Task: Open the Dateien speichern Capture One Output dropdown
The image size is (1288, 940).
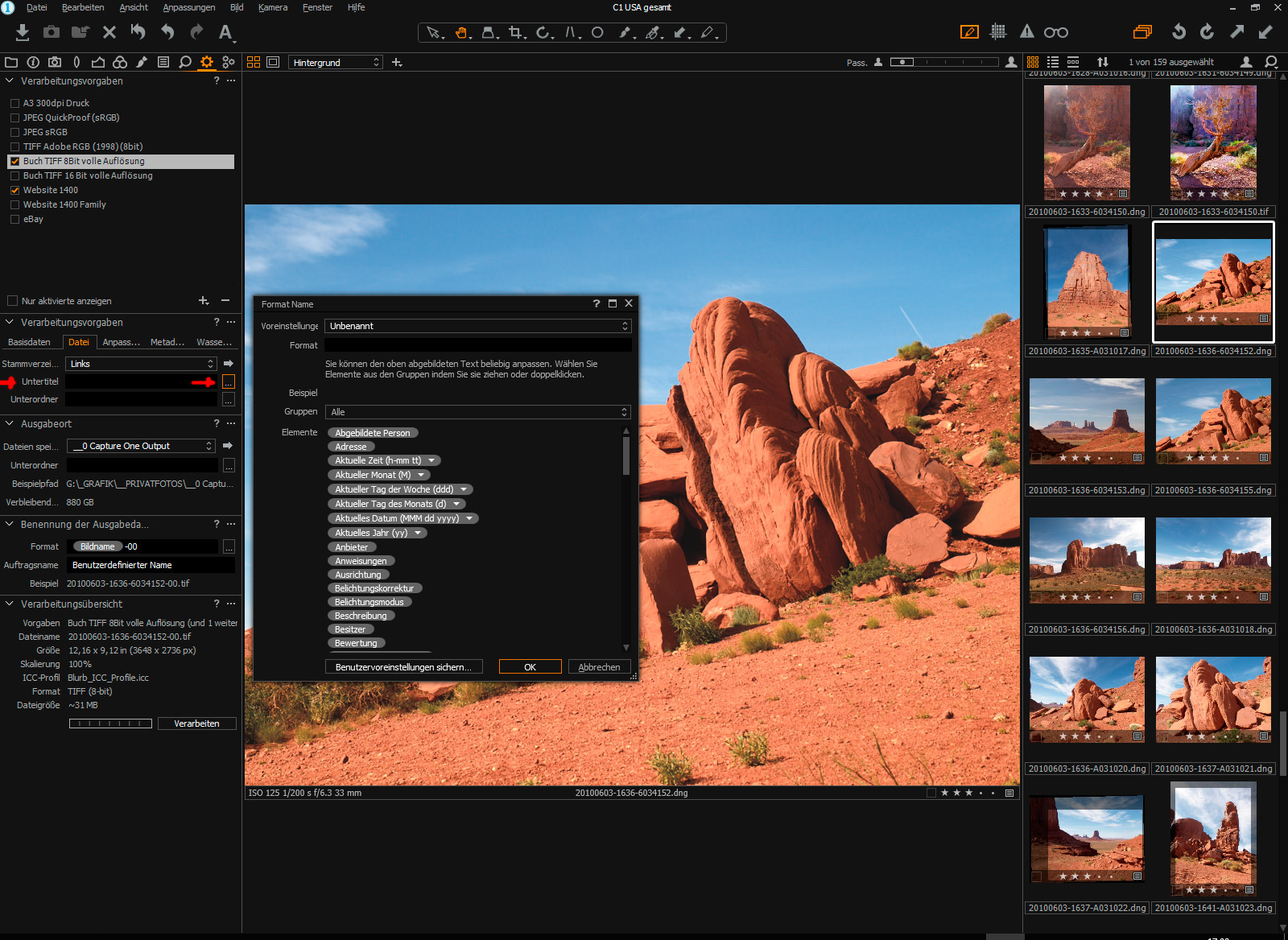Action: pos(142,446)
